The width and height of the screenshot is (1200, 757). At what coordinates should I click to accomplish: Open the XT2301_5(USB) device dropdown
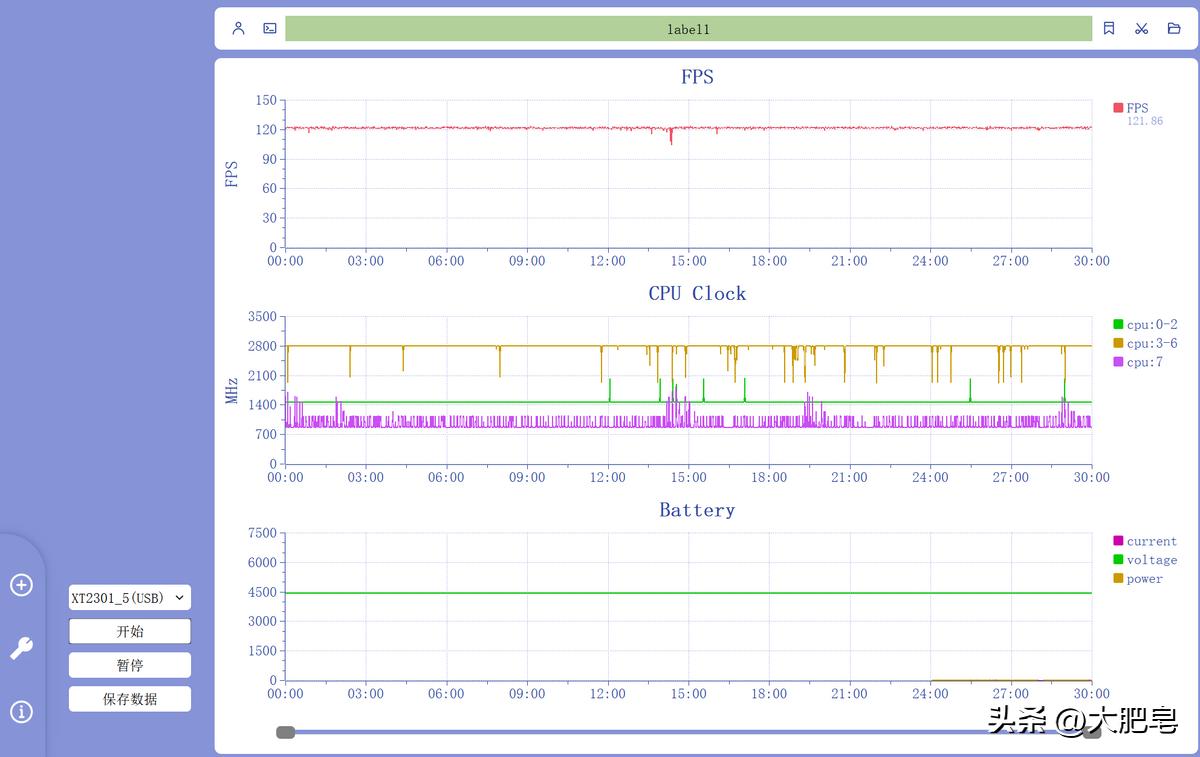pyautogui.click(x=129, y=598)
